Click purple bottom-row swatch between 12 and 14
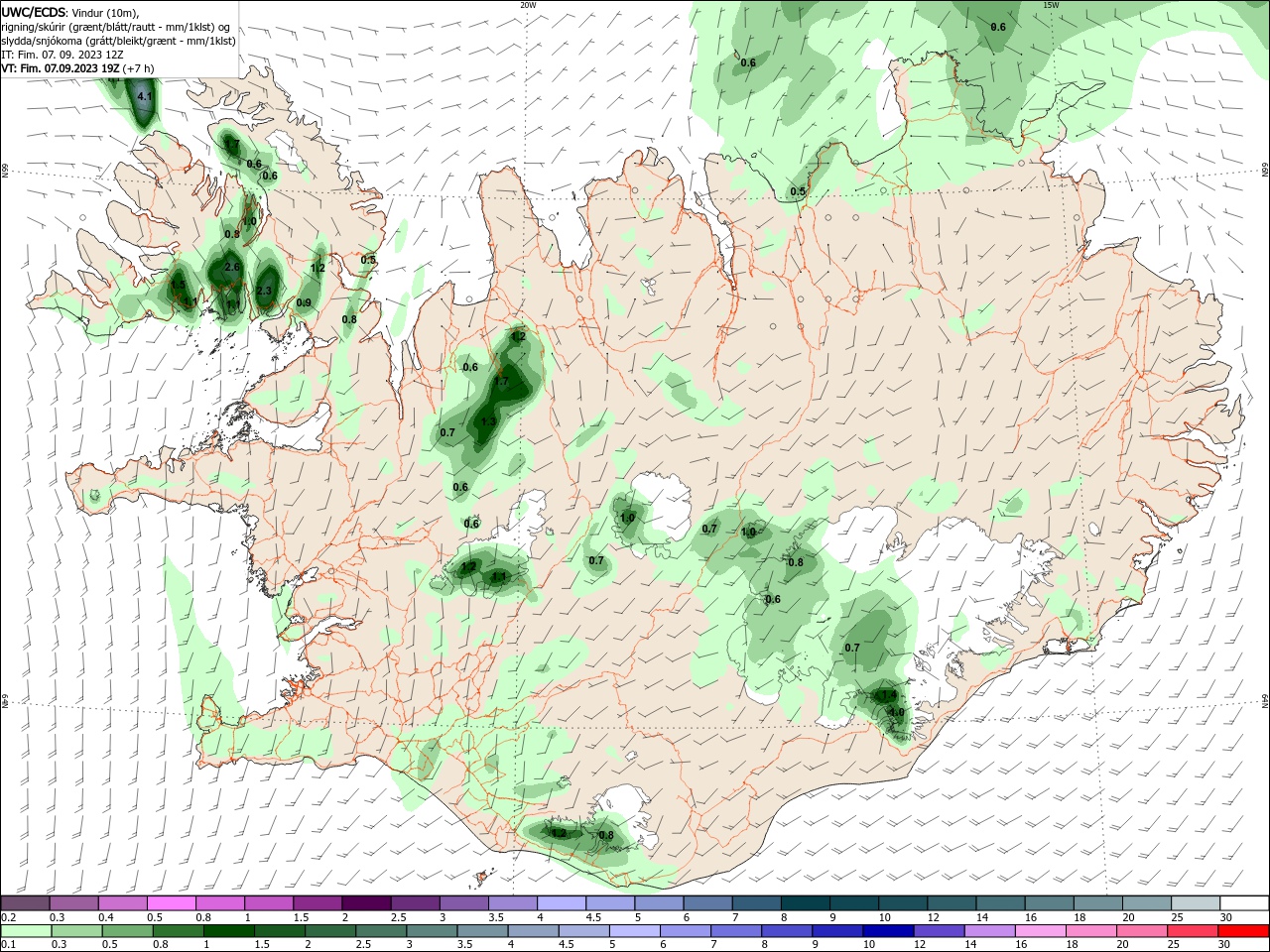This screenshot has height=952, width=1270. tap(941, 931)
